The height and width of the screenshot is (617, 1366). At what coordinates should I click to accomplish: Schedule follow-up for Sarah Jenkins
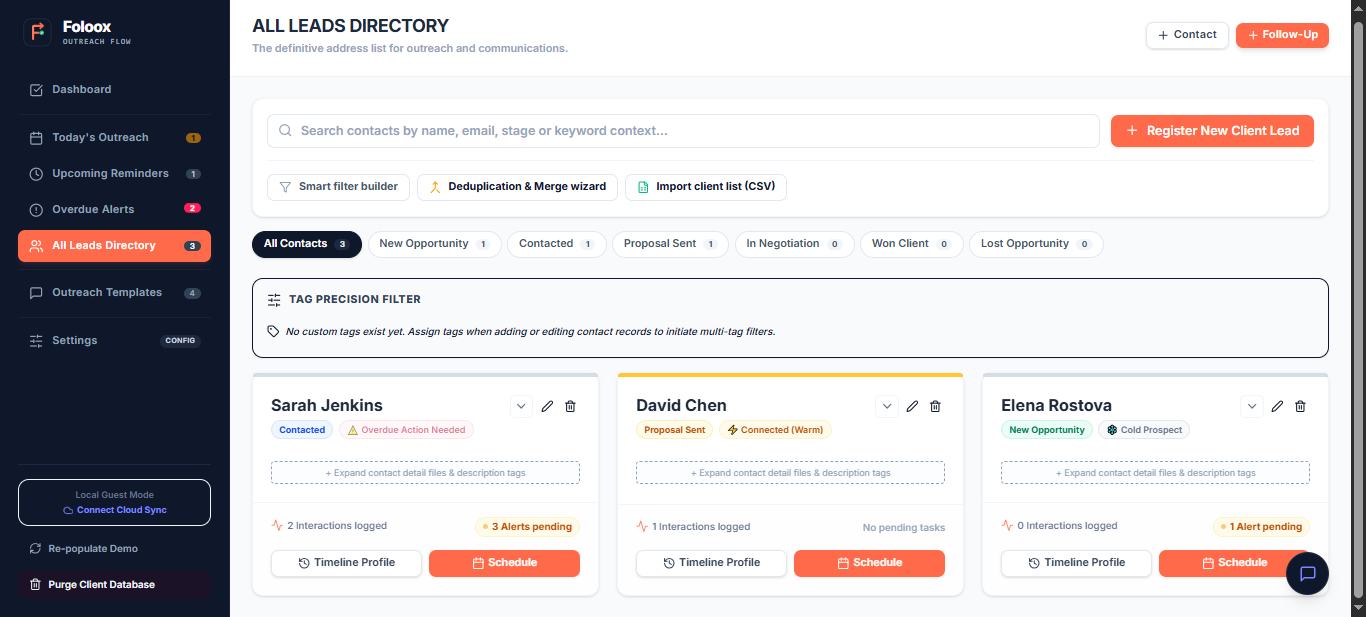tap(504, 563)
